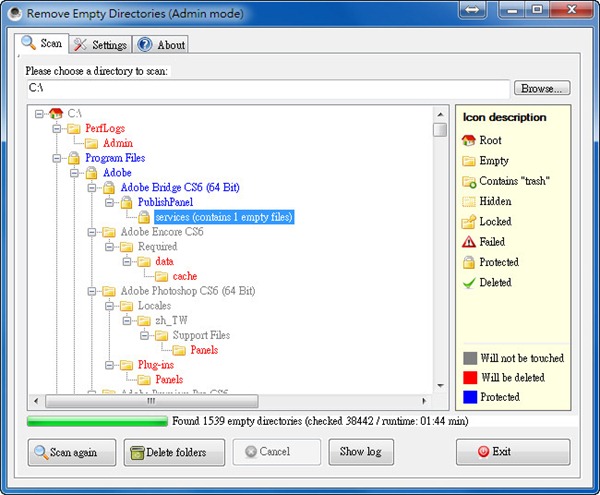Collapse Adobe Encore CS6 node

point(92,232)
